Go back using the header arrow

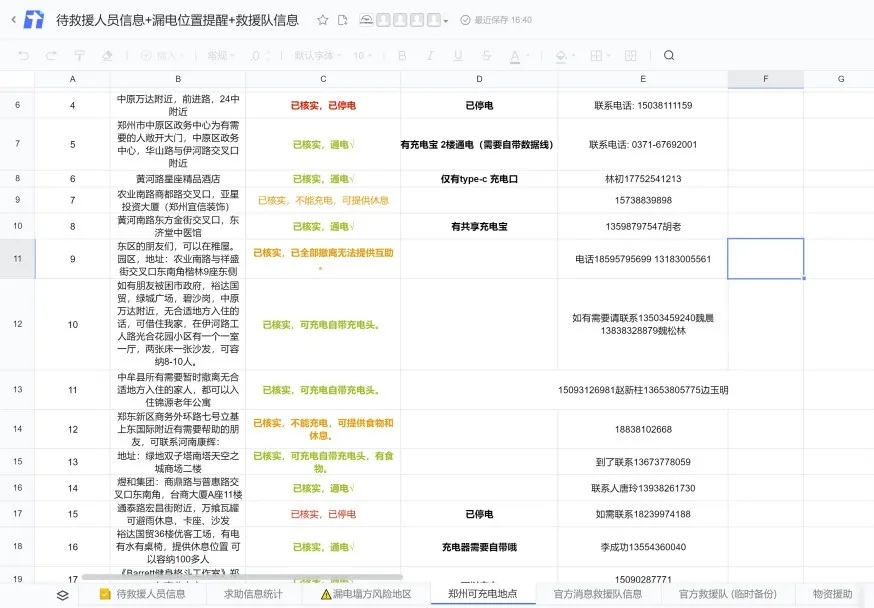click(13, 20)
